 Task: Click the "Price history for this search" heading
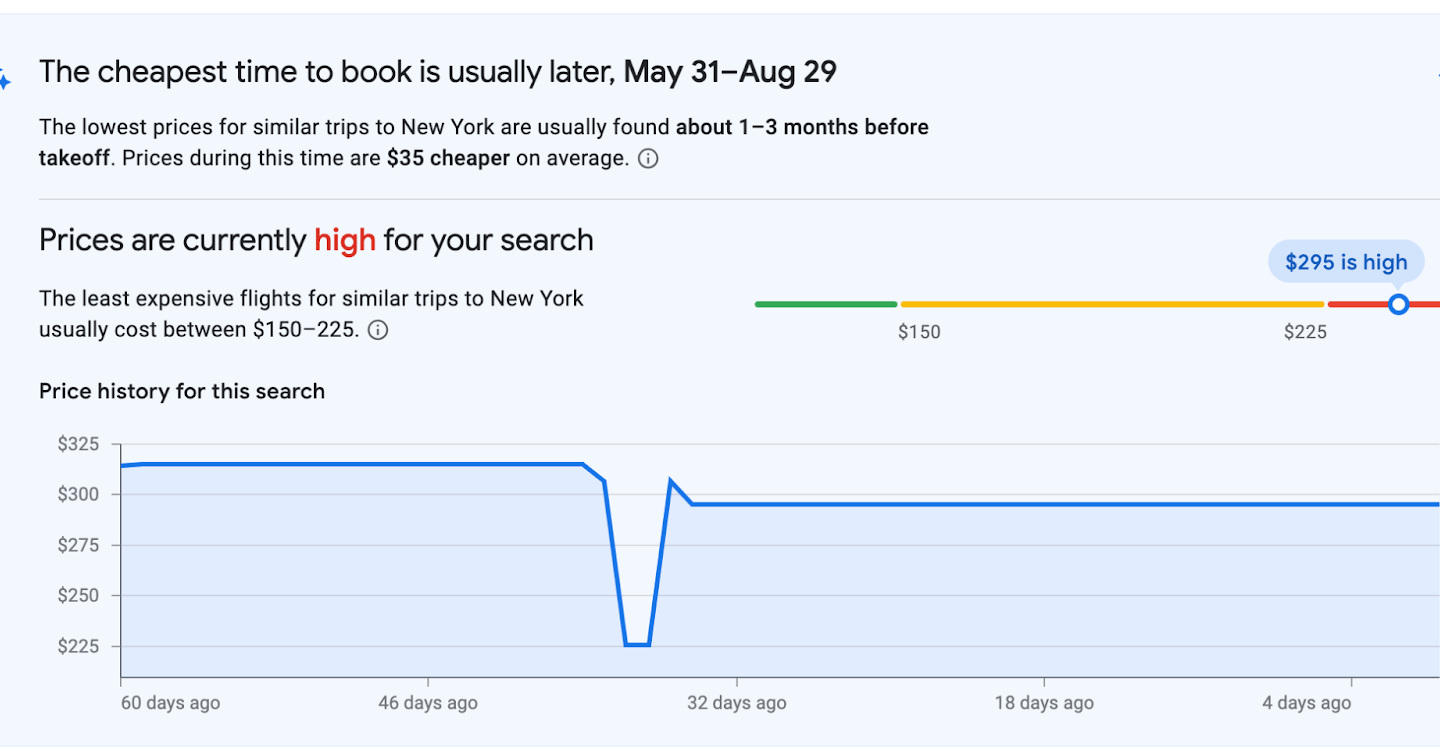click(x=182, y=391)
